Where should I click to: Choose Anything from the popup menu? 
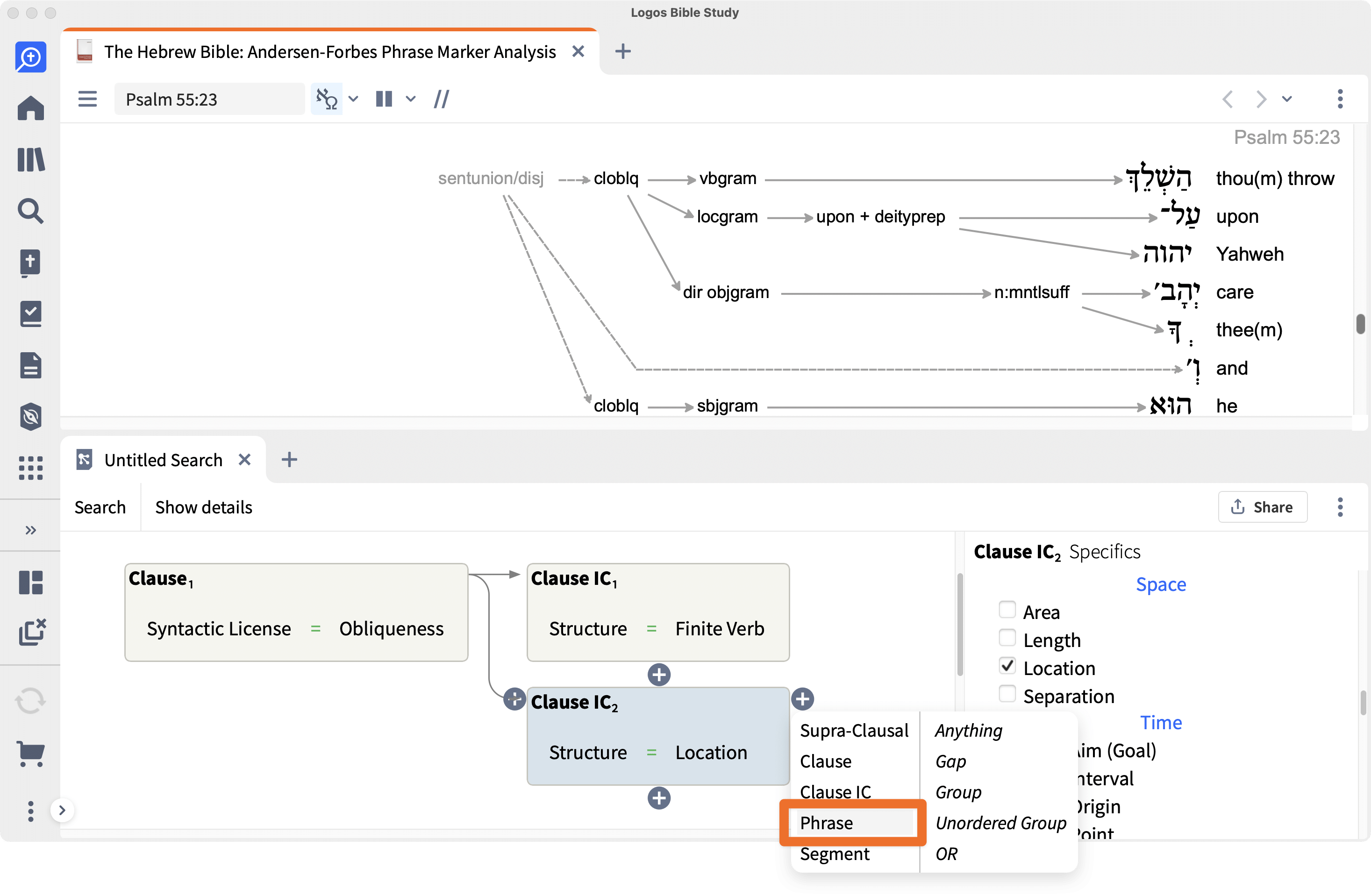pos(968,730)
